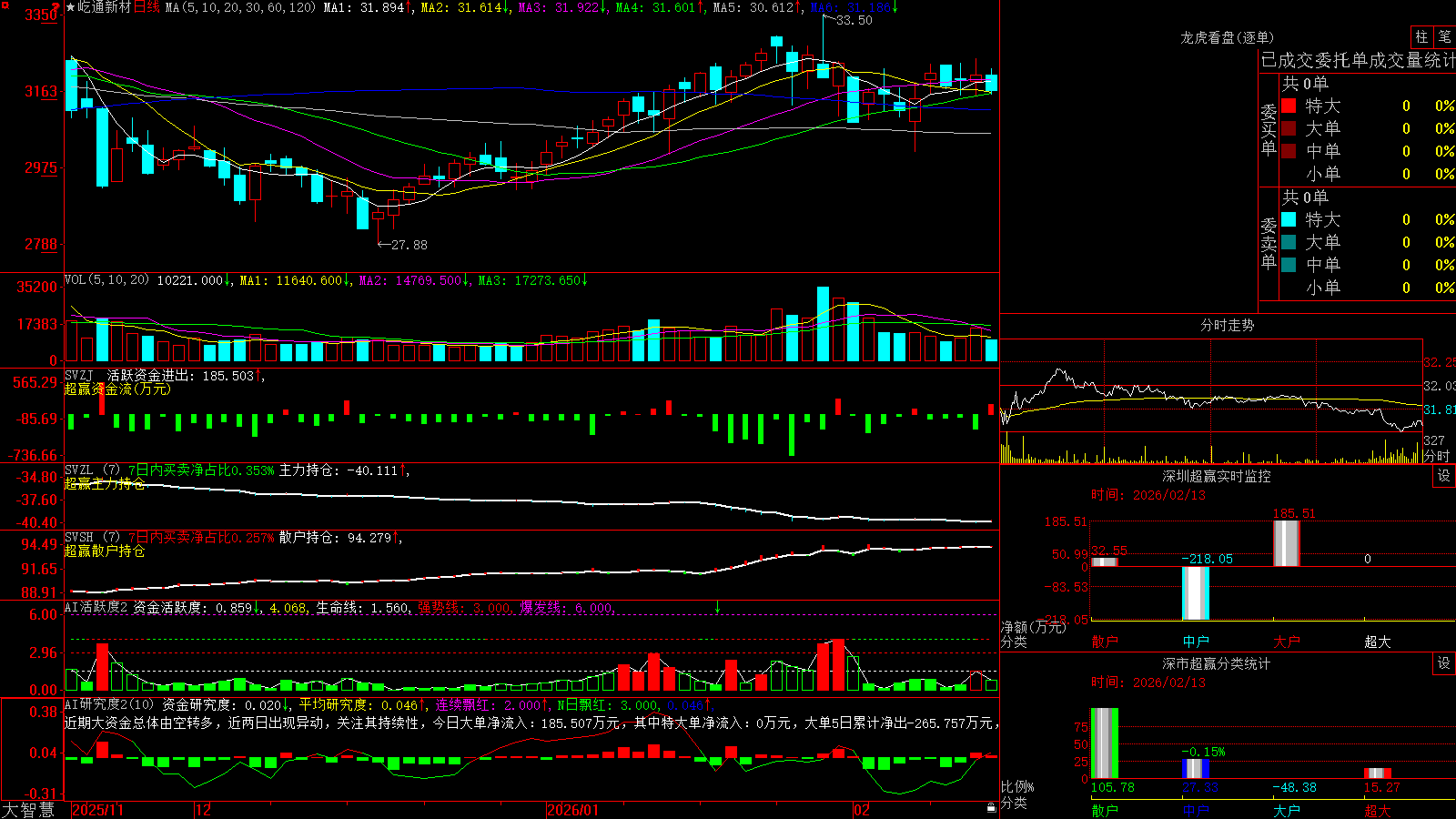Click the 105.78 value in 分类统计

click(x=1113, y=787)
